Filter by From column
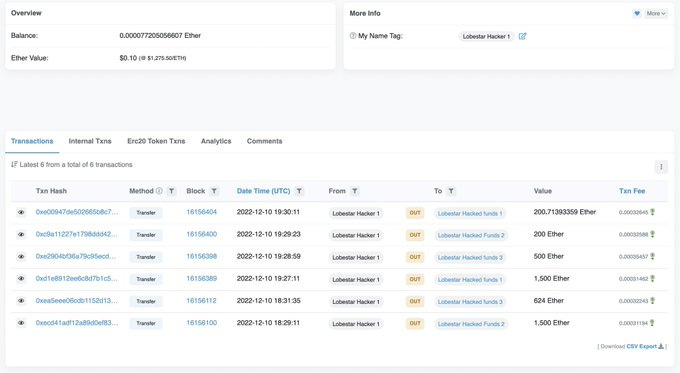The height and width of the screenshot is (373, 680). (355, 191)
